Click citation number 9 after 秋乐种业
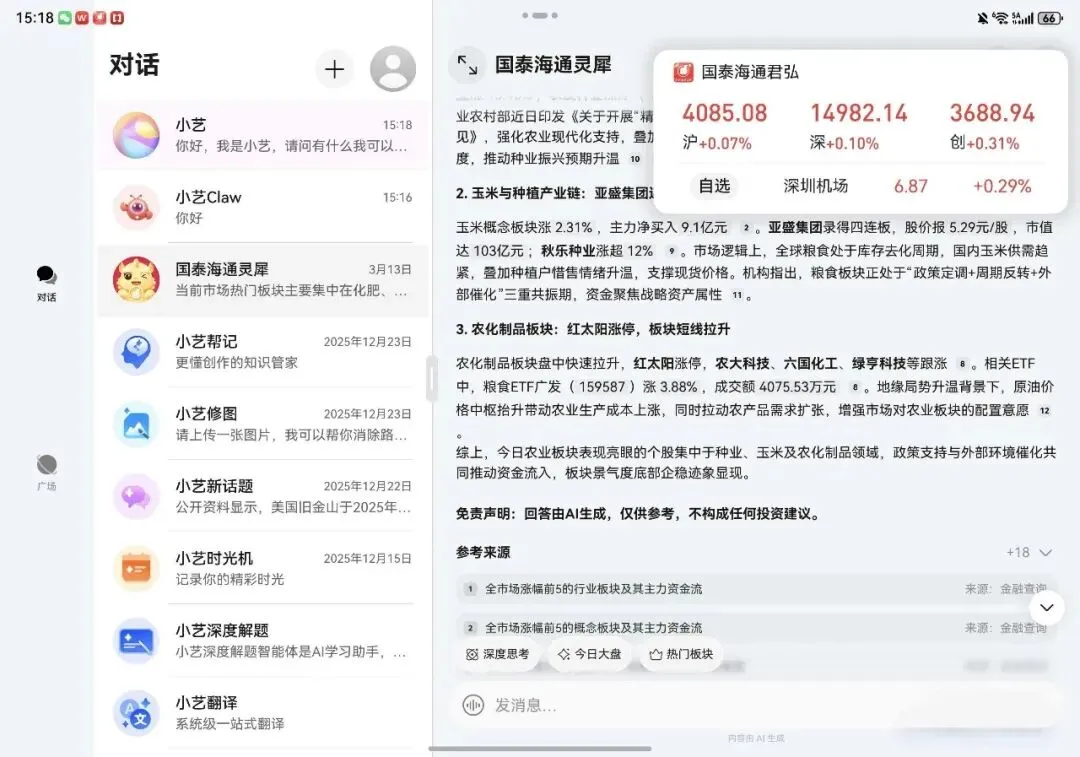Viewport: 1080px width, 757px height. (x=672, y=251)
